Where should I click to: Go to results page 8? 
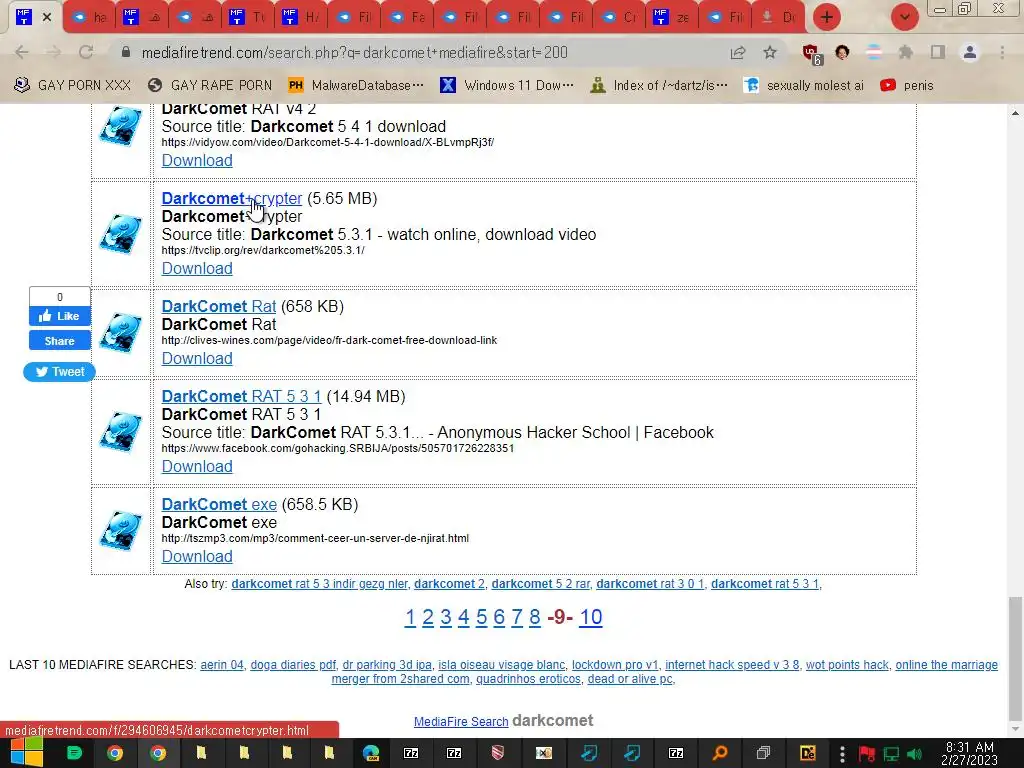[x=535, y=617]
